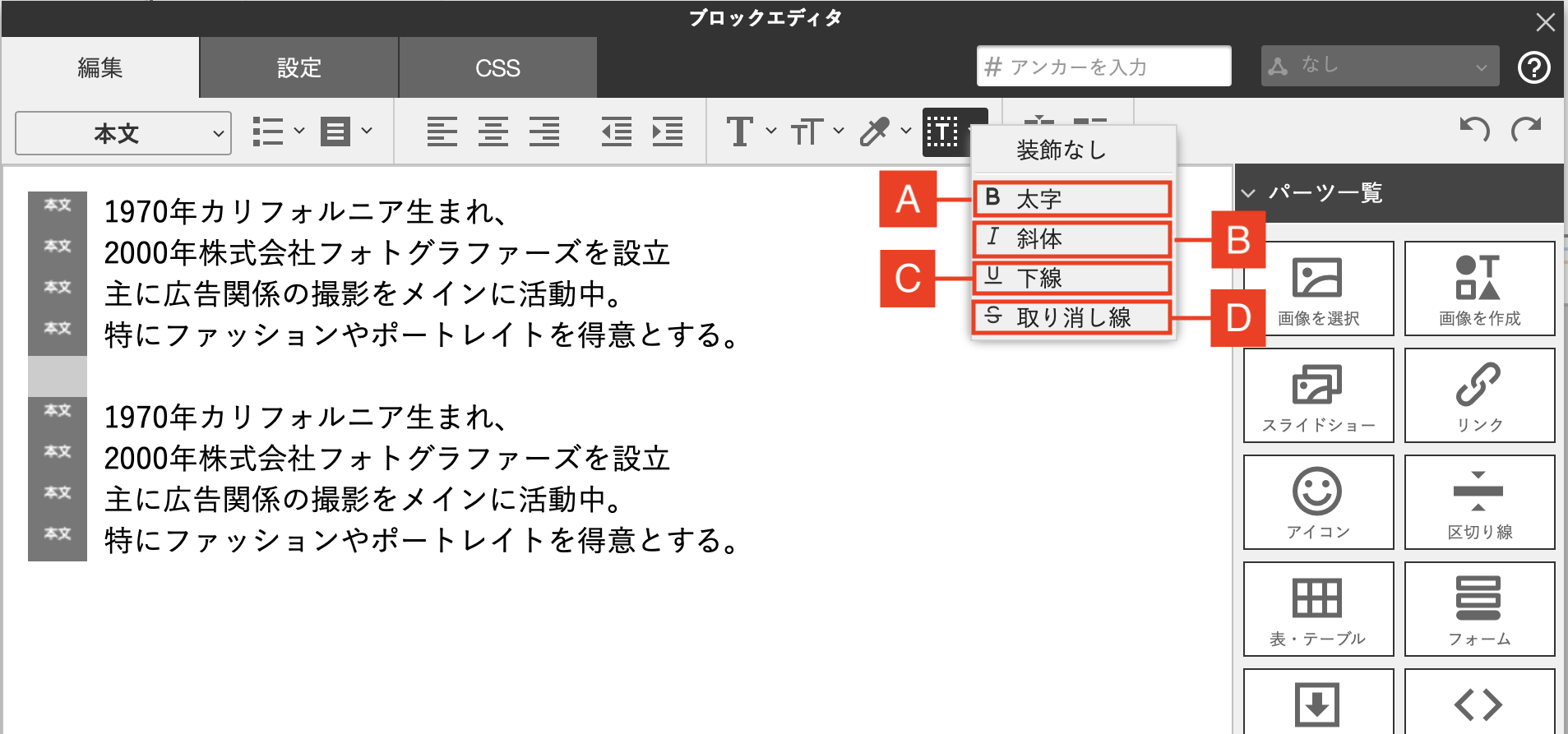1568x734 pixels.
Task: Click second paragraph 2000年株式会社 line
Action: point(387,459)
